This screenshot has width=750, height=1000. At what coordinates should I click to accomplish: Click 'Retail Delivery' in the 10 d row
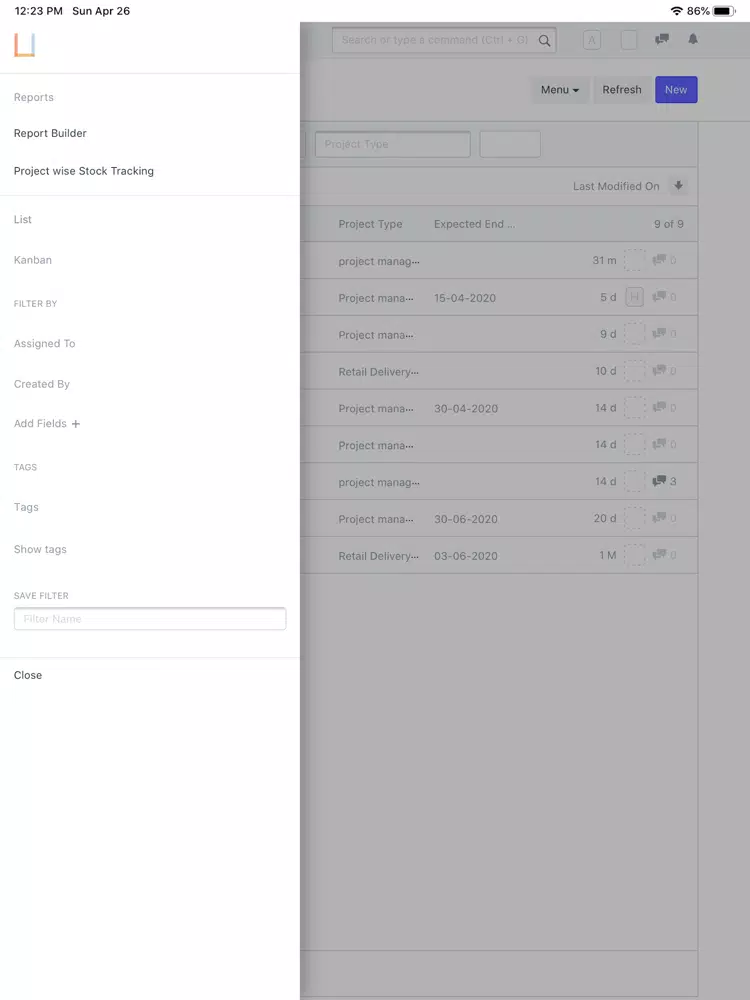(379, 372)
